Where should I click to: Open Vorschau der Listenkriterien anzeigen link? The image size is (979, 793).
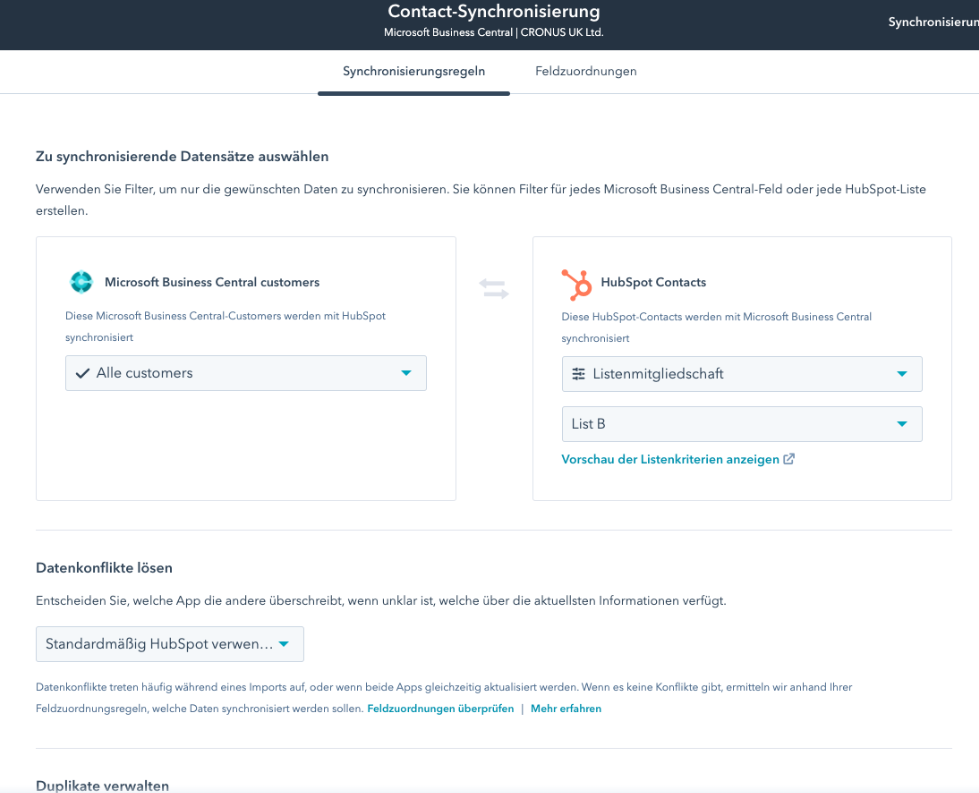pos(671,460)
